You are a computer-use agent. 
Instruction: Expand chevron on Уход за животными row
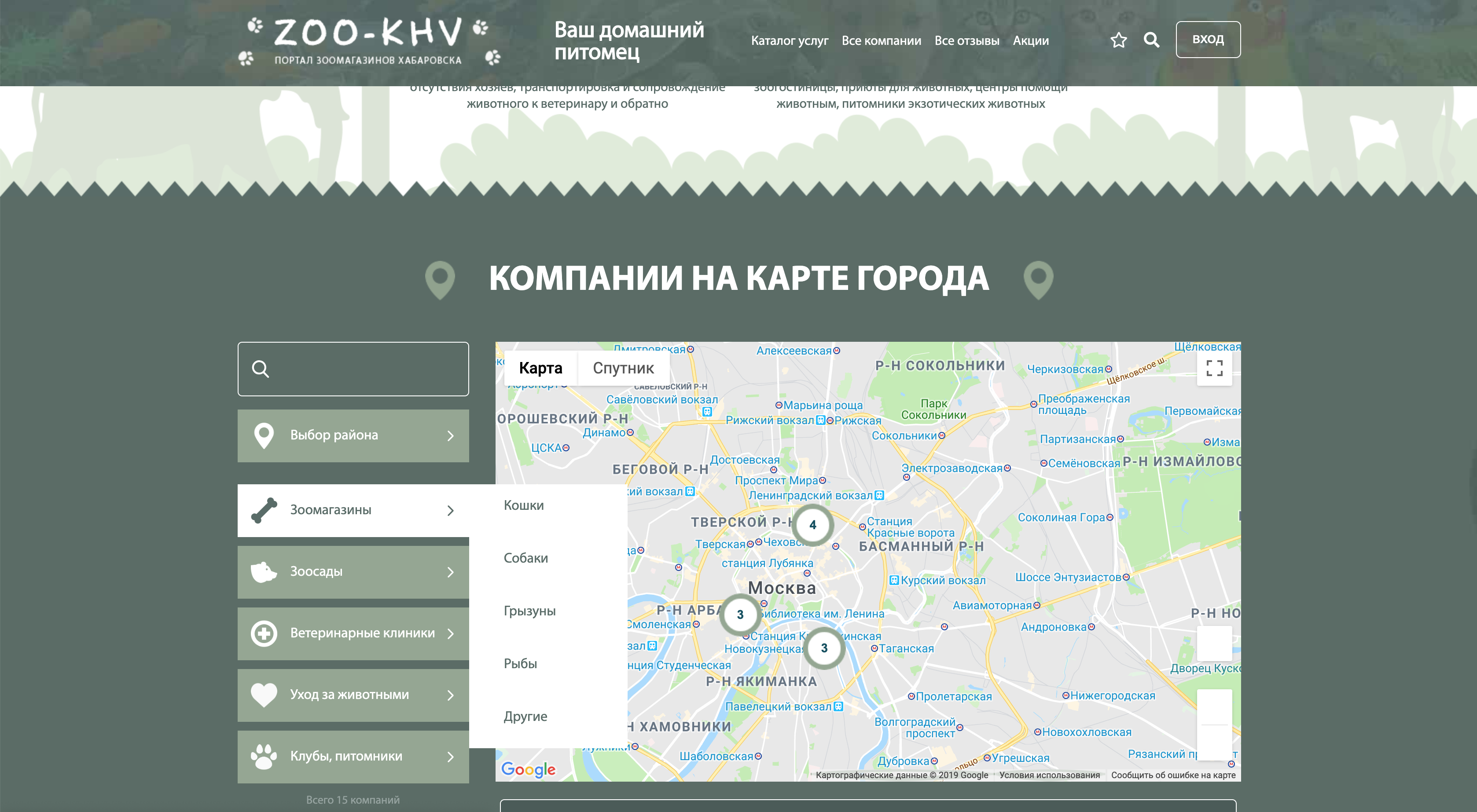point(451,696)
